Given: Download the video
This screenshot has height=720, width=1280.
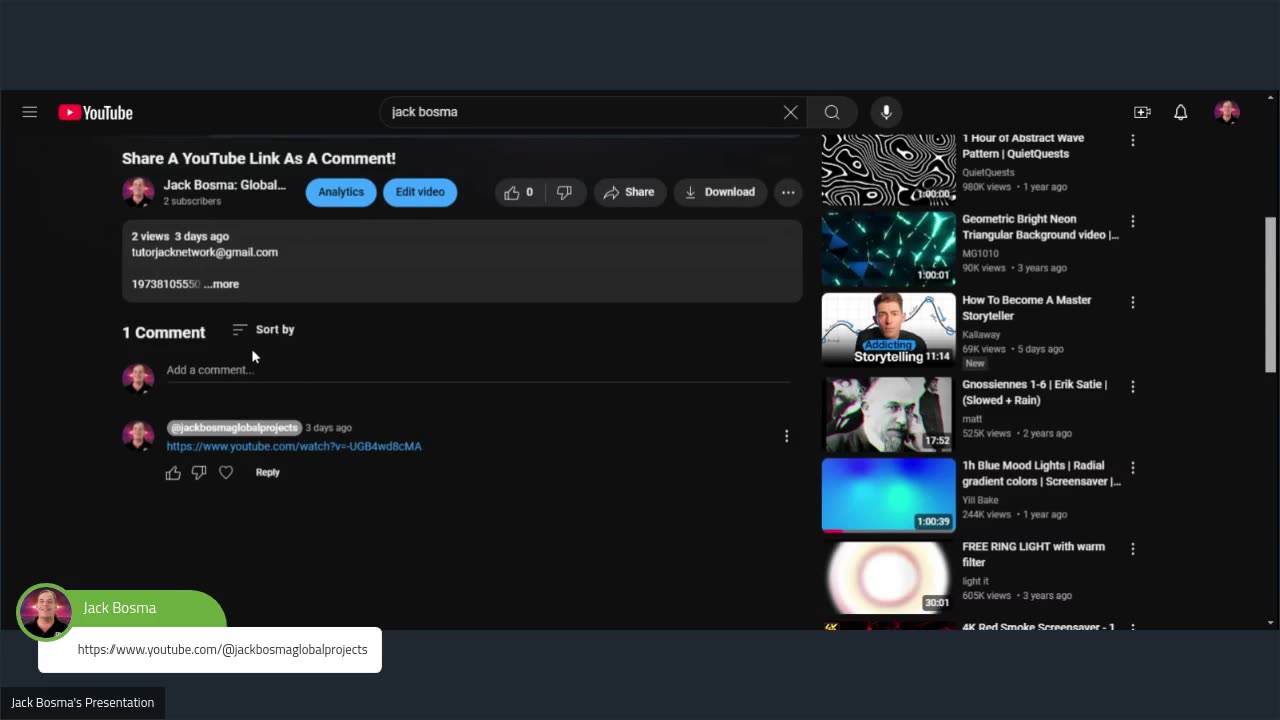Looking at the screenshot, I should (x=720, y=192).
